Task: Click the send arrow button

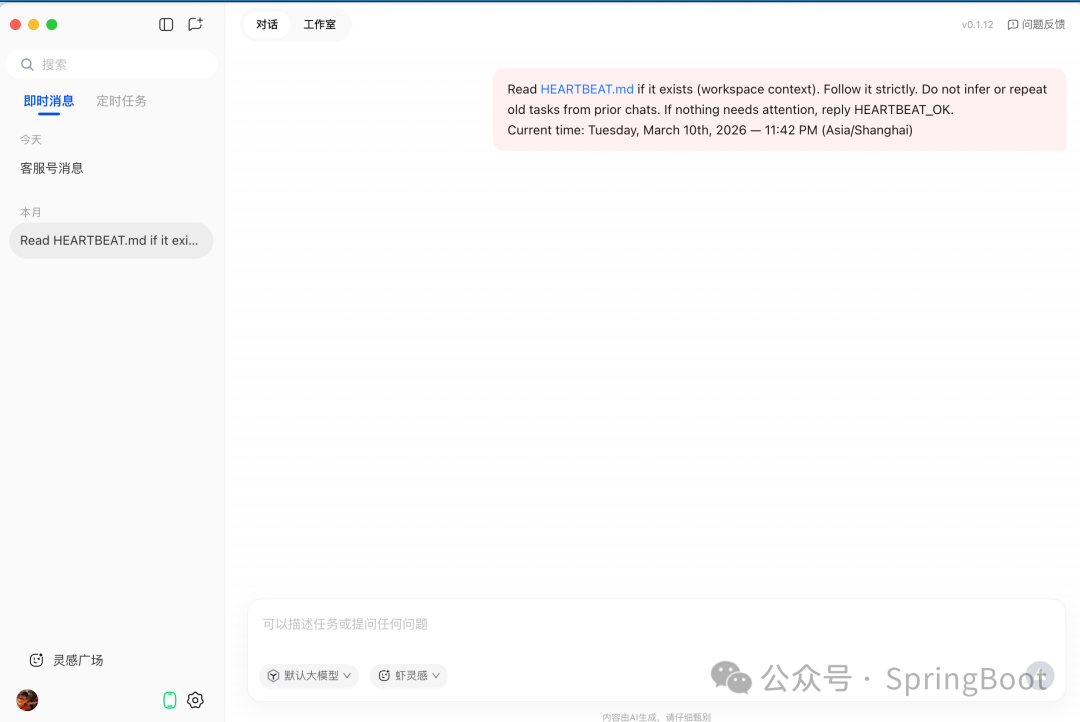Action: 1039,676
